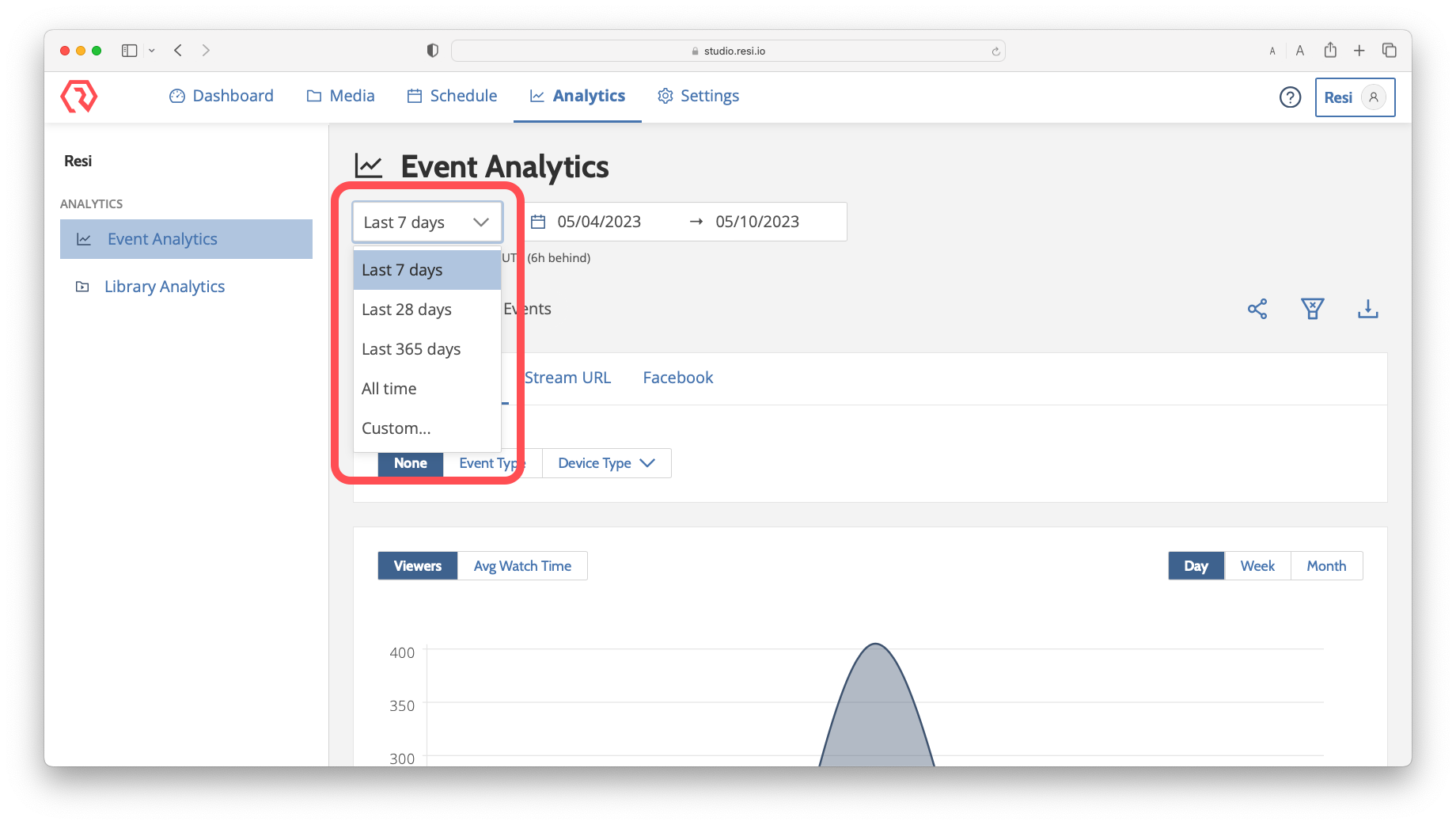Click the Resi logo in the header
This screenshot has height=825, width=1456.
pyautogui.click(x=79, y=97)
